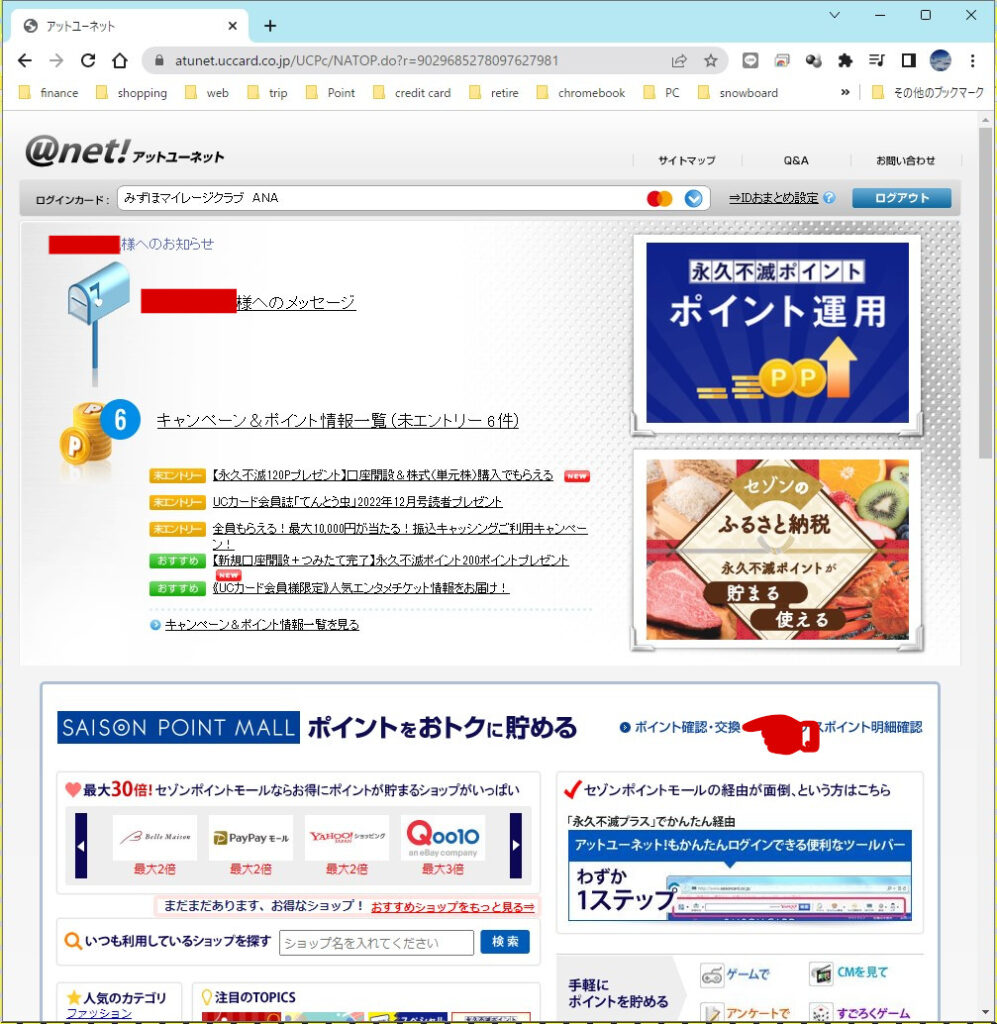Open the SAISON POINT MALL logo

tap(178, 728)
